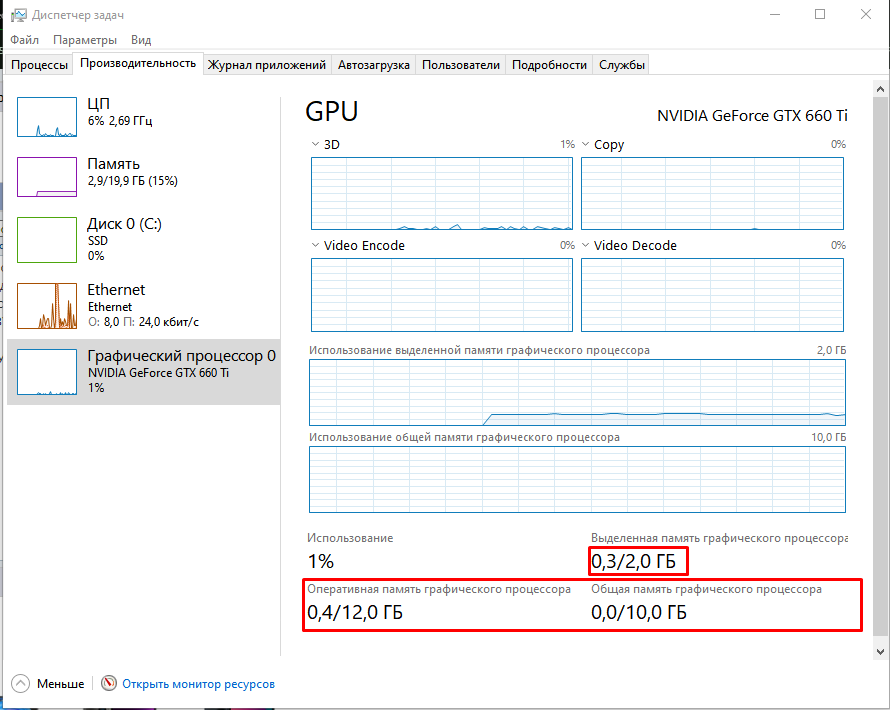Viewport: 890px width, 710px height.
Task: Close the Диспетчер задач window
Action: [x=866, y=14]
